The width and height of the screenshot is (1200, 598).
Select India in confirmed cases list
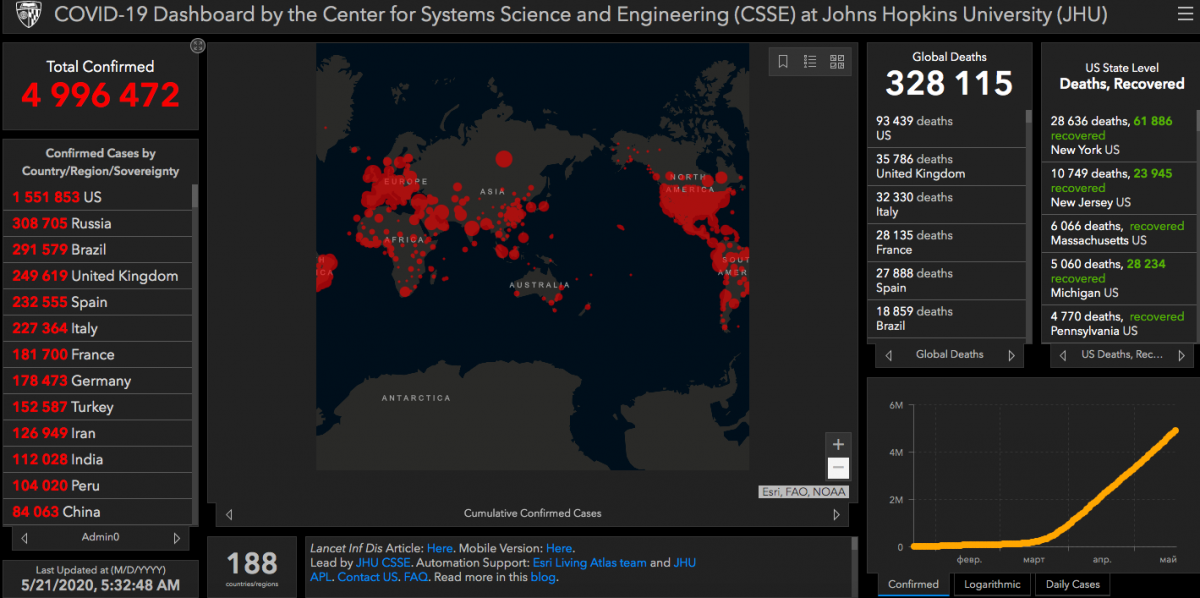point(97,459)
